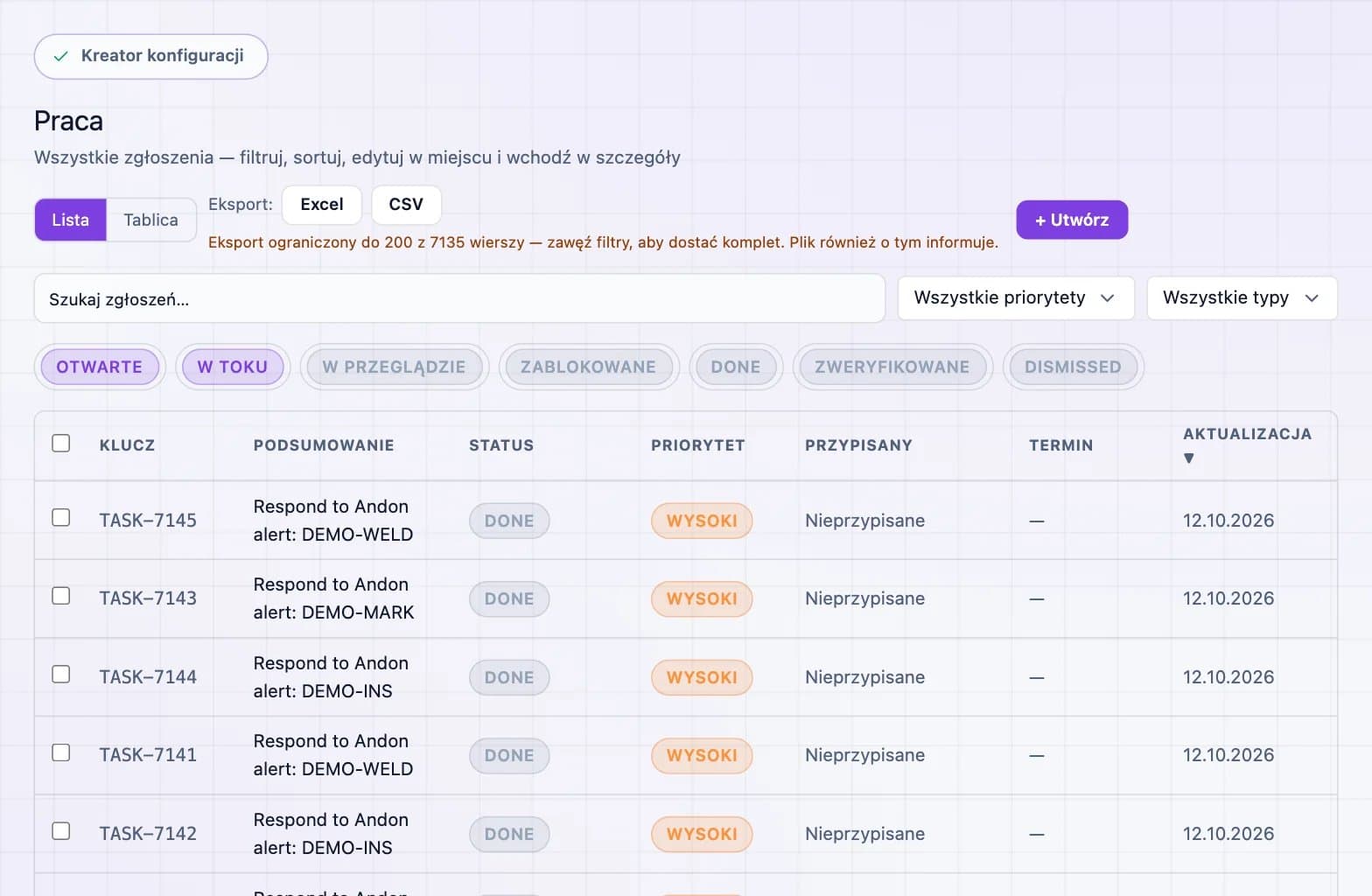Toggle the DONE status filter chip
This screenshot has width=1372, height=896.
pos(735,367)
